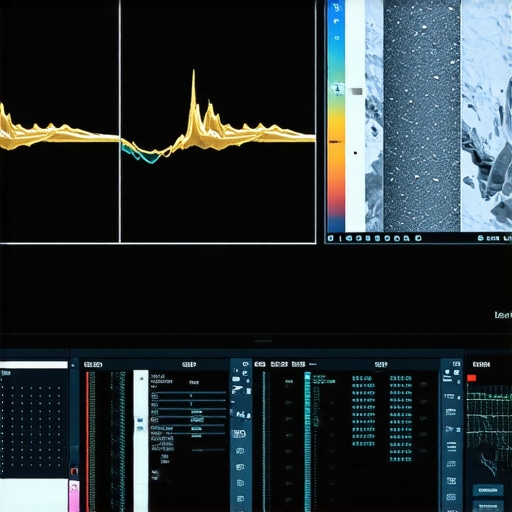
Task: Click the black dot marker on the white strip
Action: (x=355, y=153)
